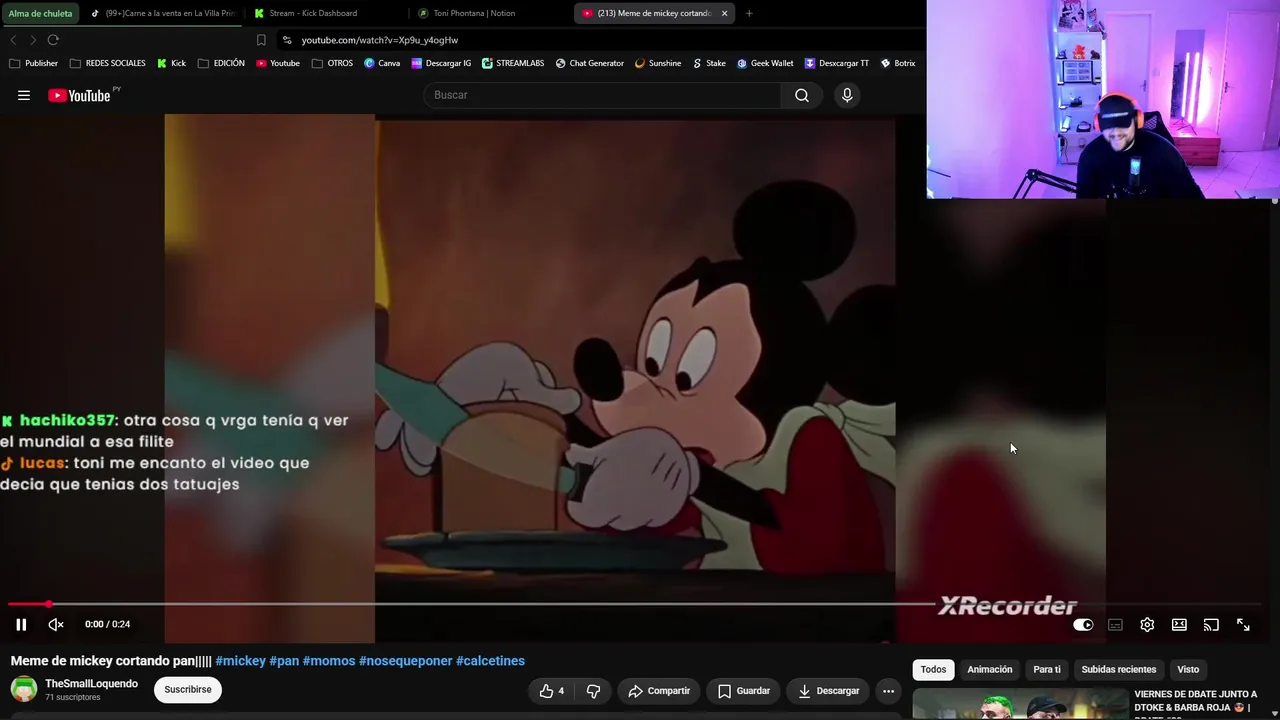
Task: Open the Sunshine bookmark
Action: 658,63
